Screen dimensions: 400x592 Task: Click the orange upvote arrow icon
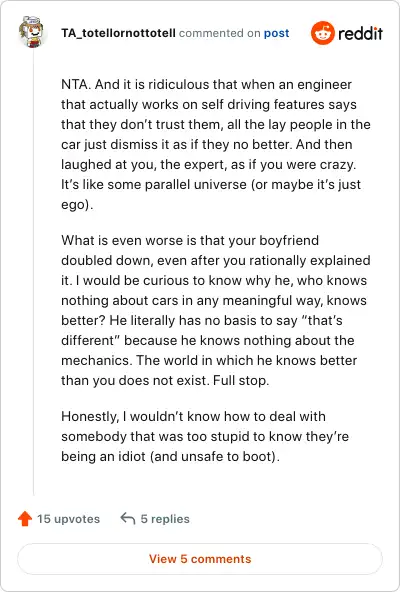tap(25, 518)
